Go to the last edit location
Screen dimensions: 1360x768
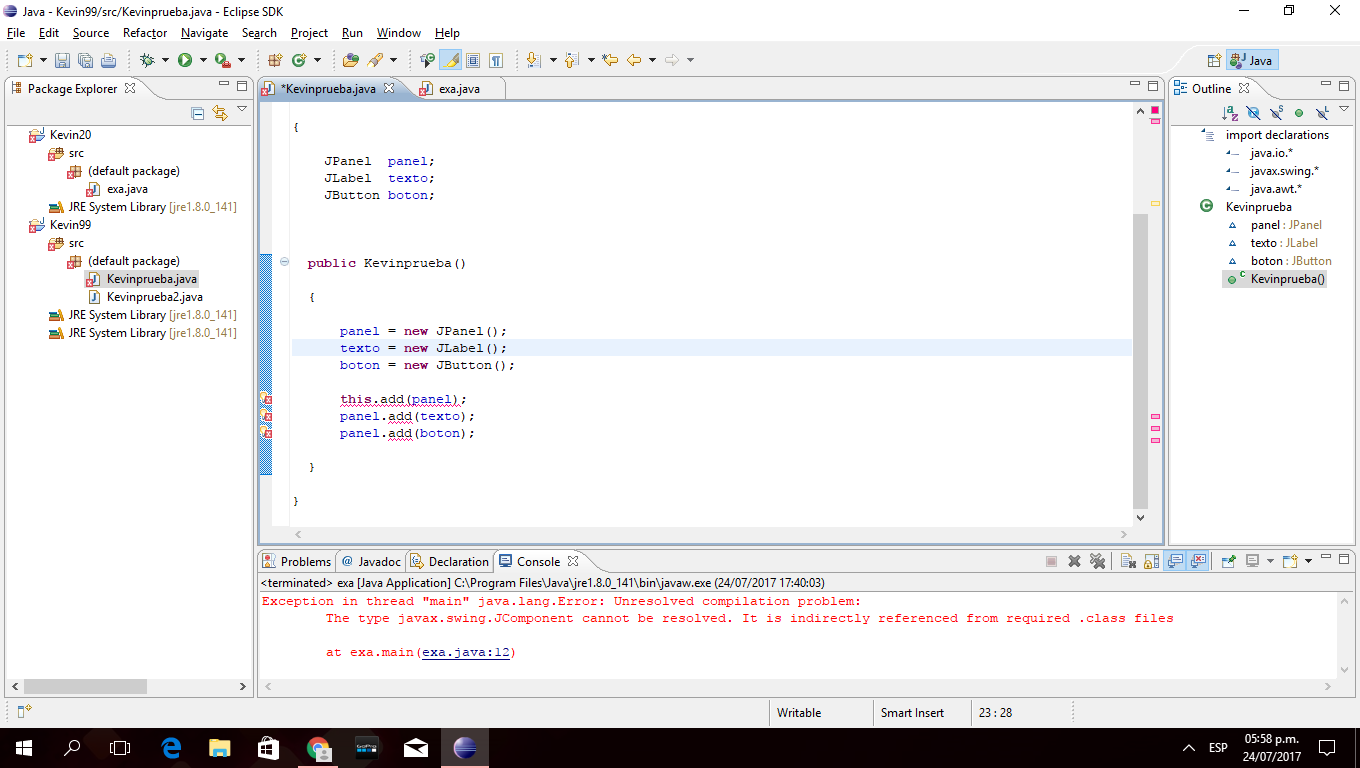[x=610, y=60]
